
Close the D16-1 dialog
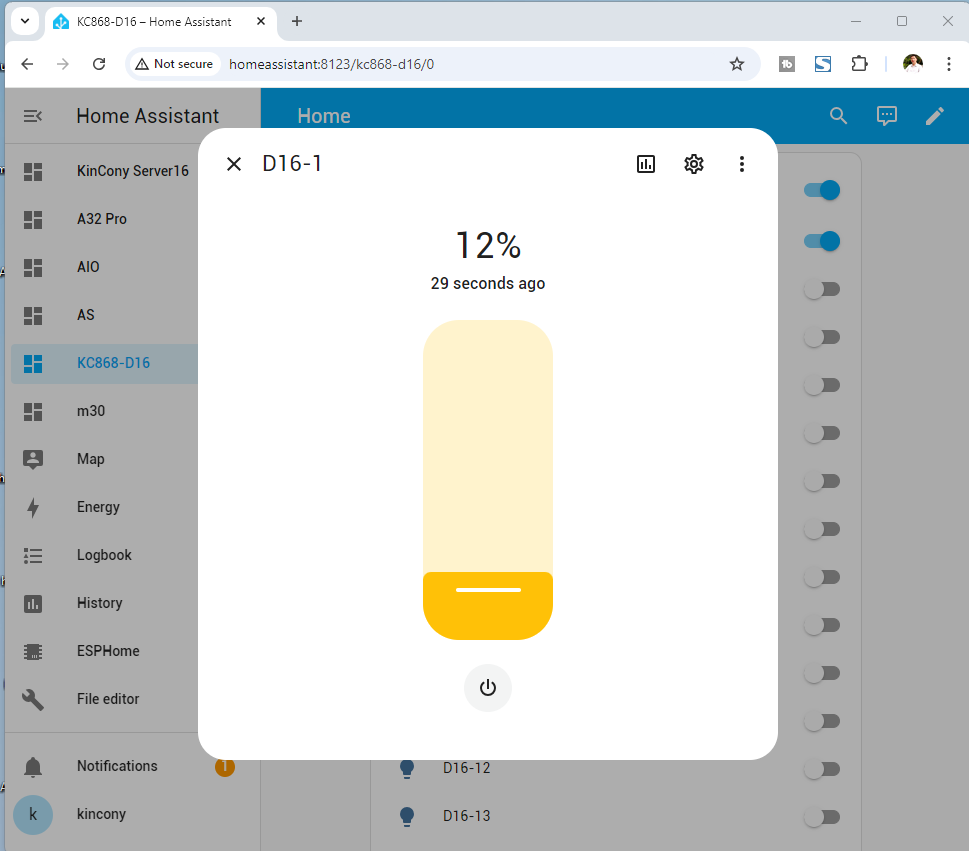pos(234,164)
